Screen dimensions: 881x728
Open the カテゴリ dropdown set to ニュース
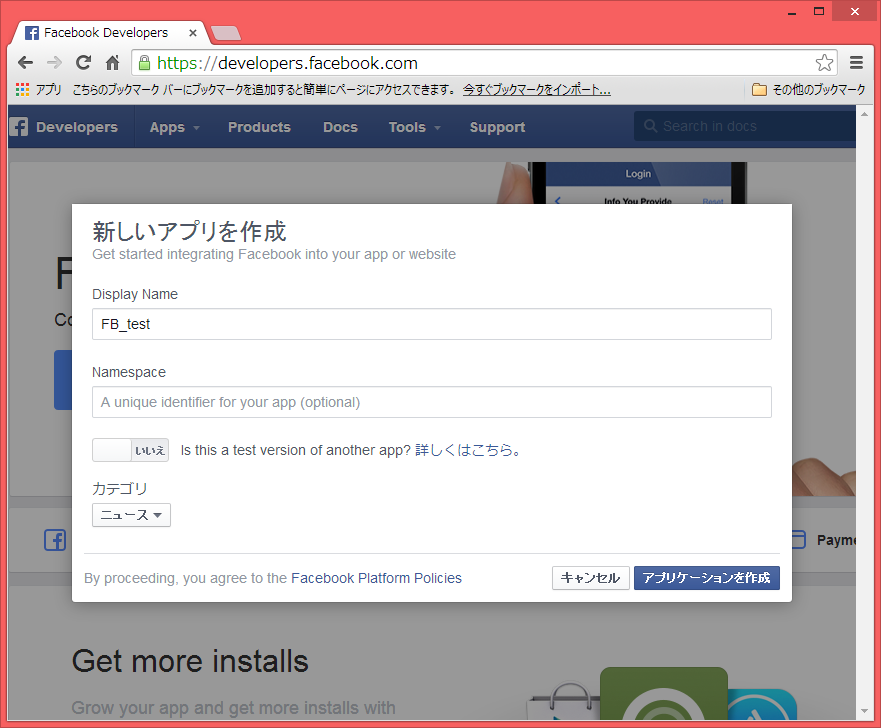[x=131, y=515]
